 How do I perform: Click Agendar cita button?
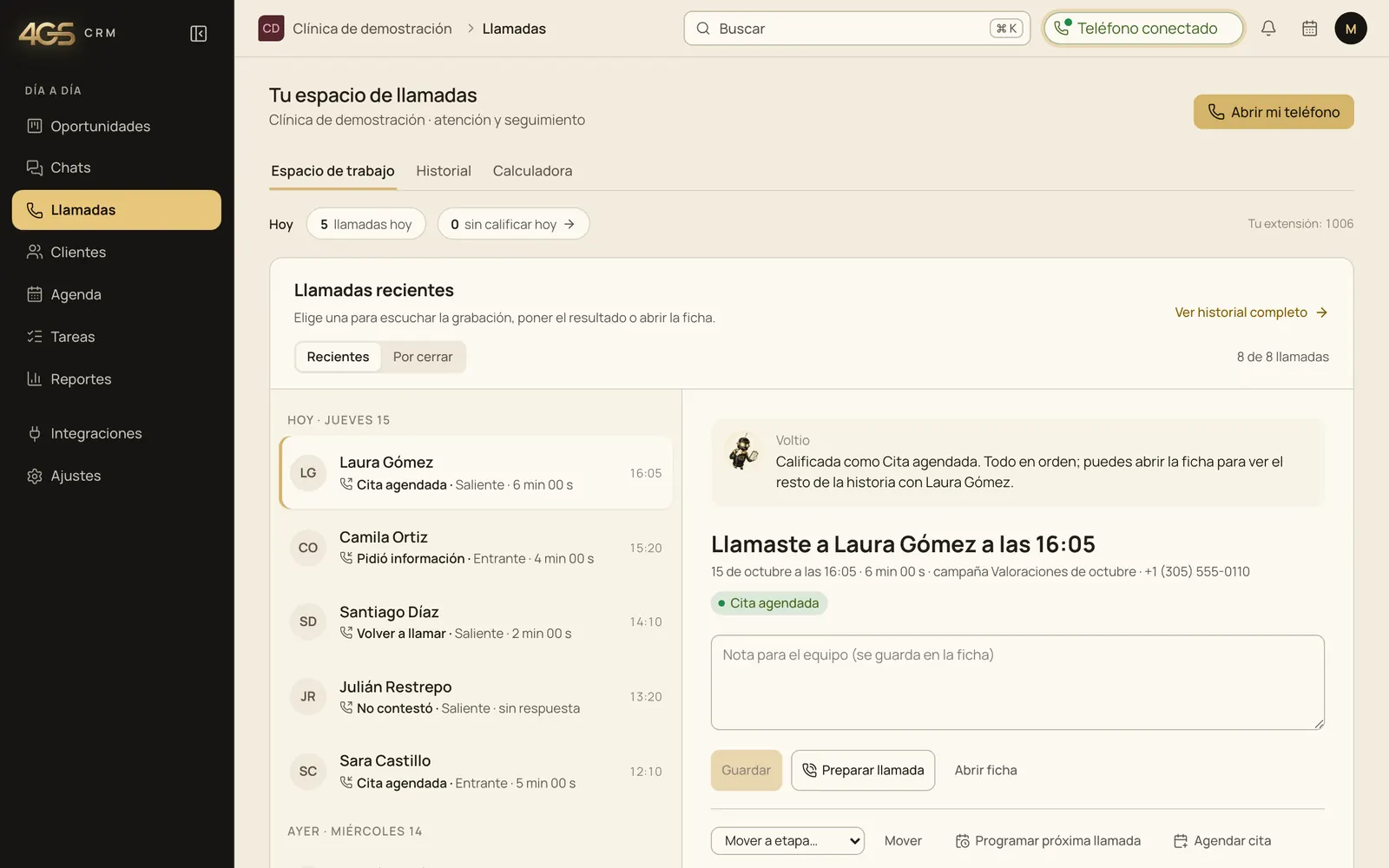click(1222, 841)
